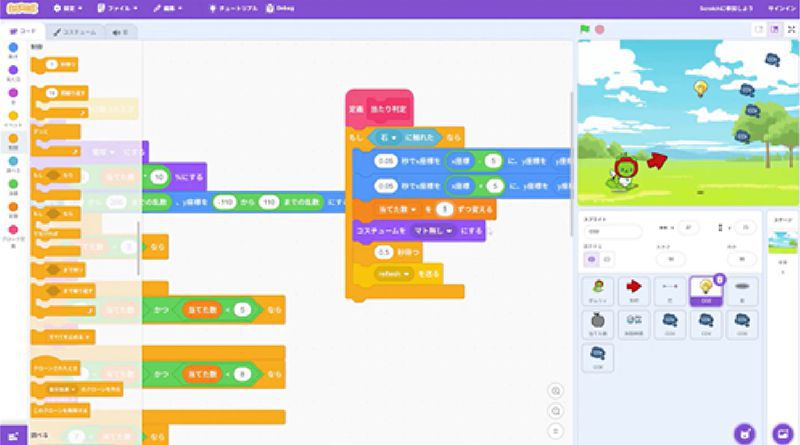Click the 10 value in purple %にする block
This screenshot has height=445, width=800.
click(x=159, y=177)
